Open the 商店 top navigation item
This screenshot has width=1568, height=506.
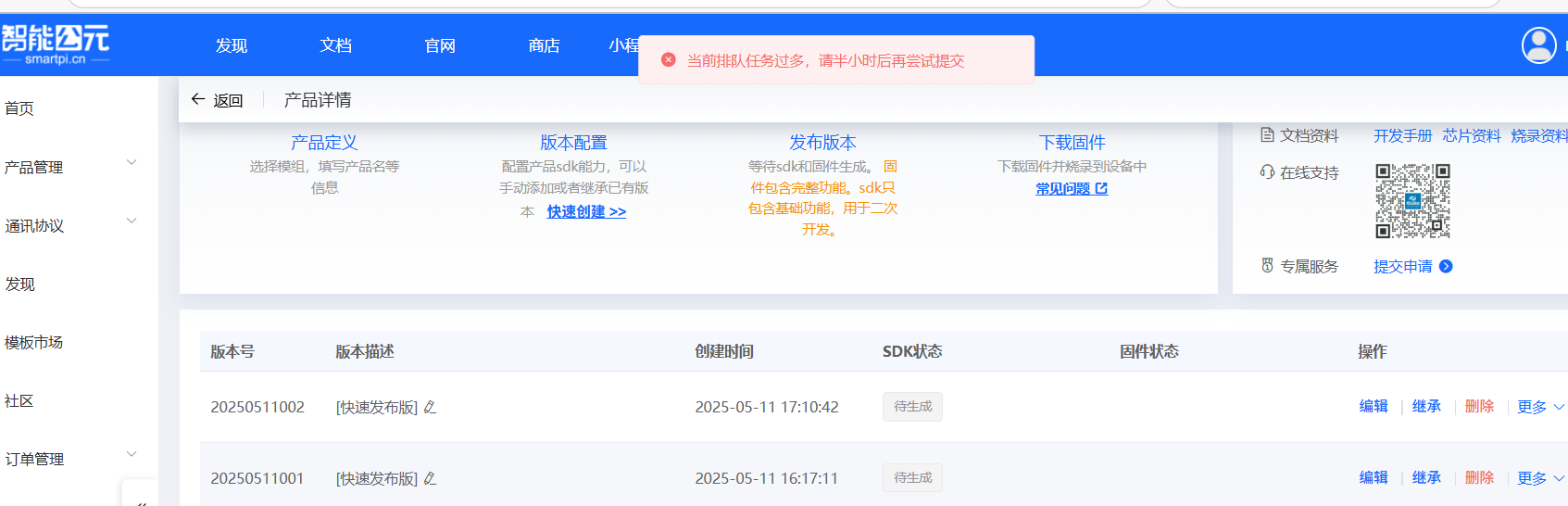(544, 45)
